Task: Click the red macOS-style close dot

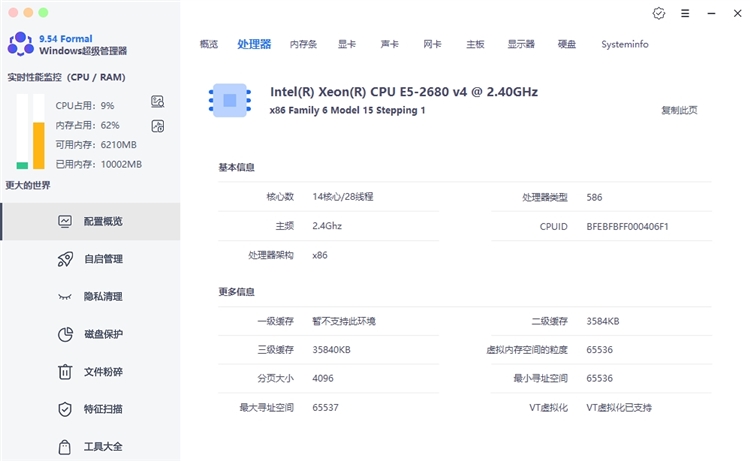Action: [x=13, y=12]
